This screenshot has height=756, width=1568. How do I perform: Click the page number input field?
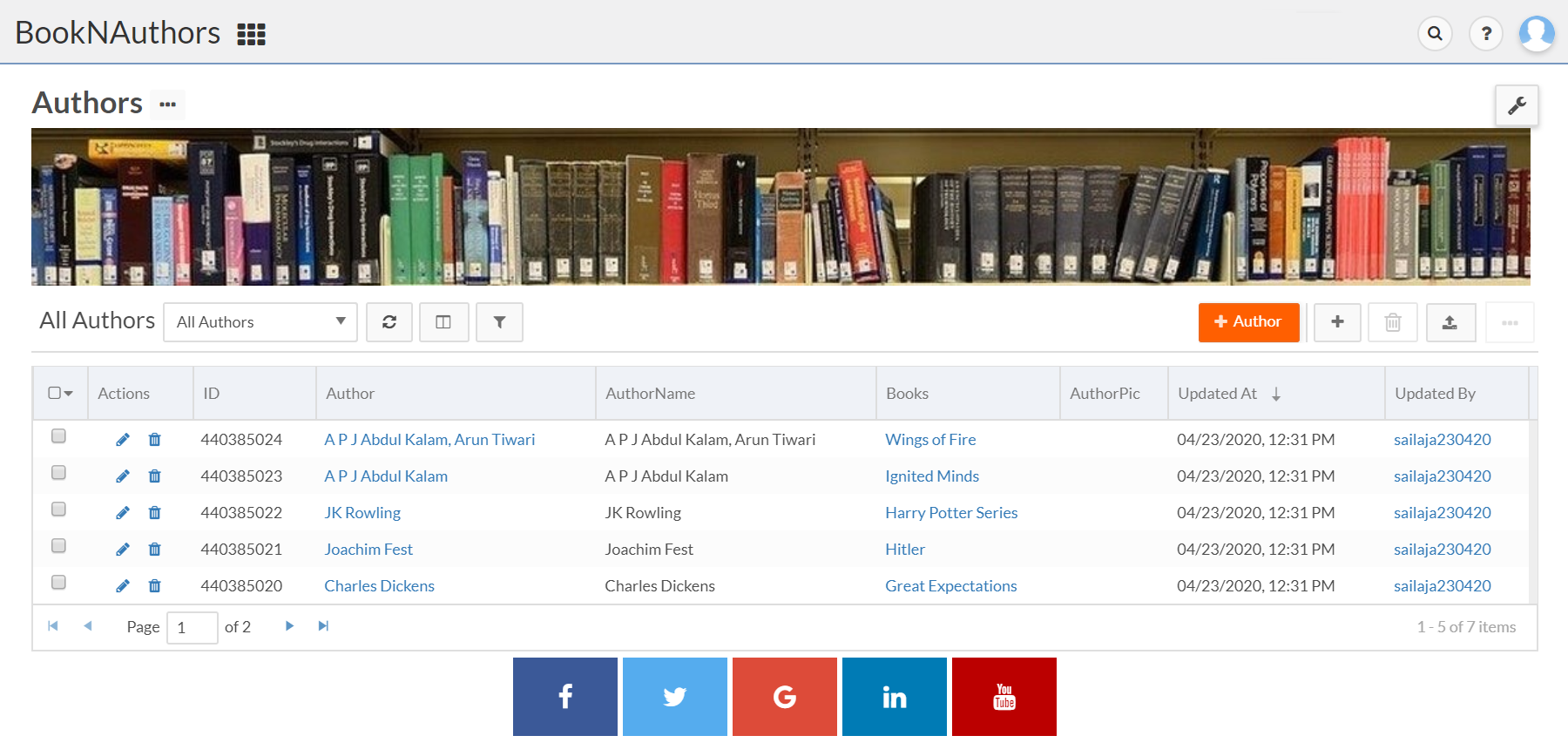pyautogui.click(x=192, y=627)
